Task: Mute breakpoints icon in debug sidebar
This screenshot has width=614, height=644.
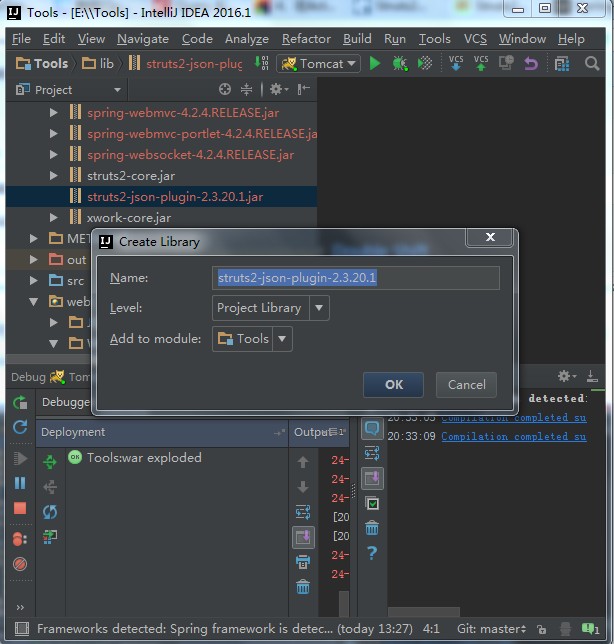Action: click(20, 564)
